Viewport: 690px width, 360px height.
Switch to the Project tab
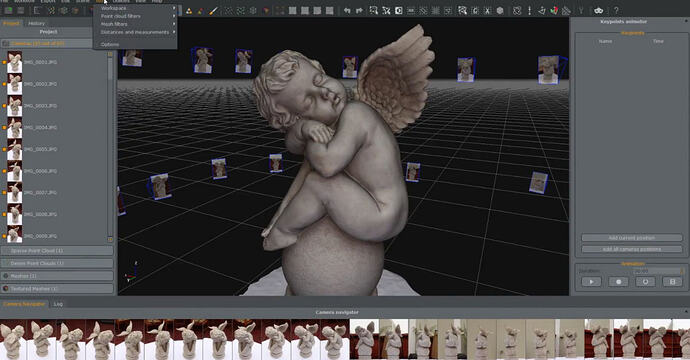pyautogui.click(x=11, y=23)
